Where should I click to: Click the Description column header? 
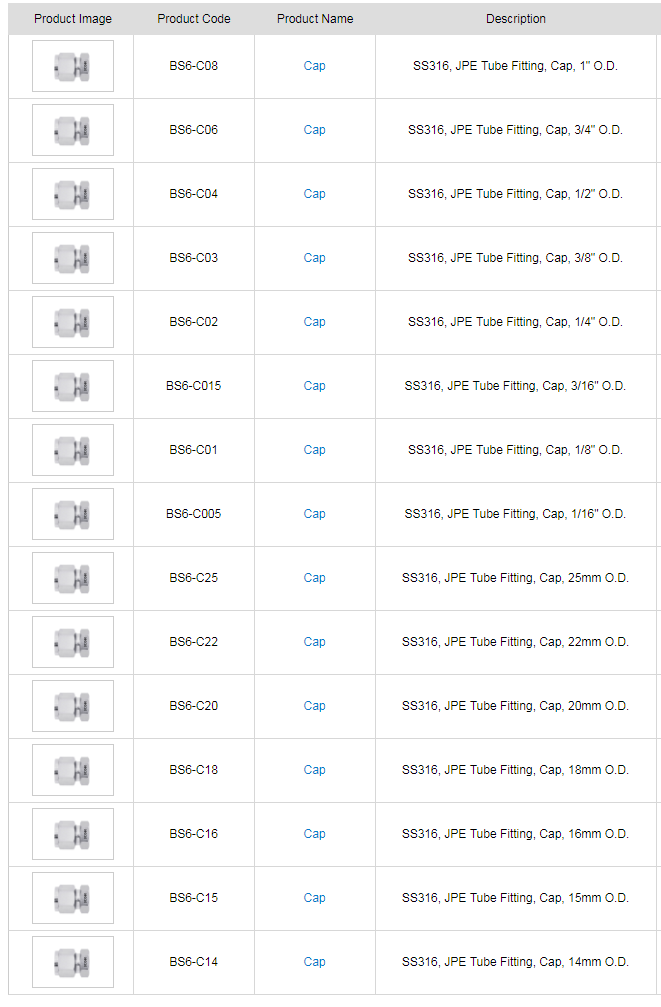[x=516, y=19]
